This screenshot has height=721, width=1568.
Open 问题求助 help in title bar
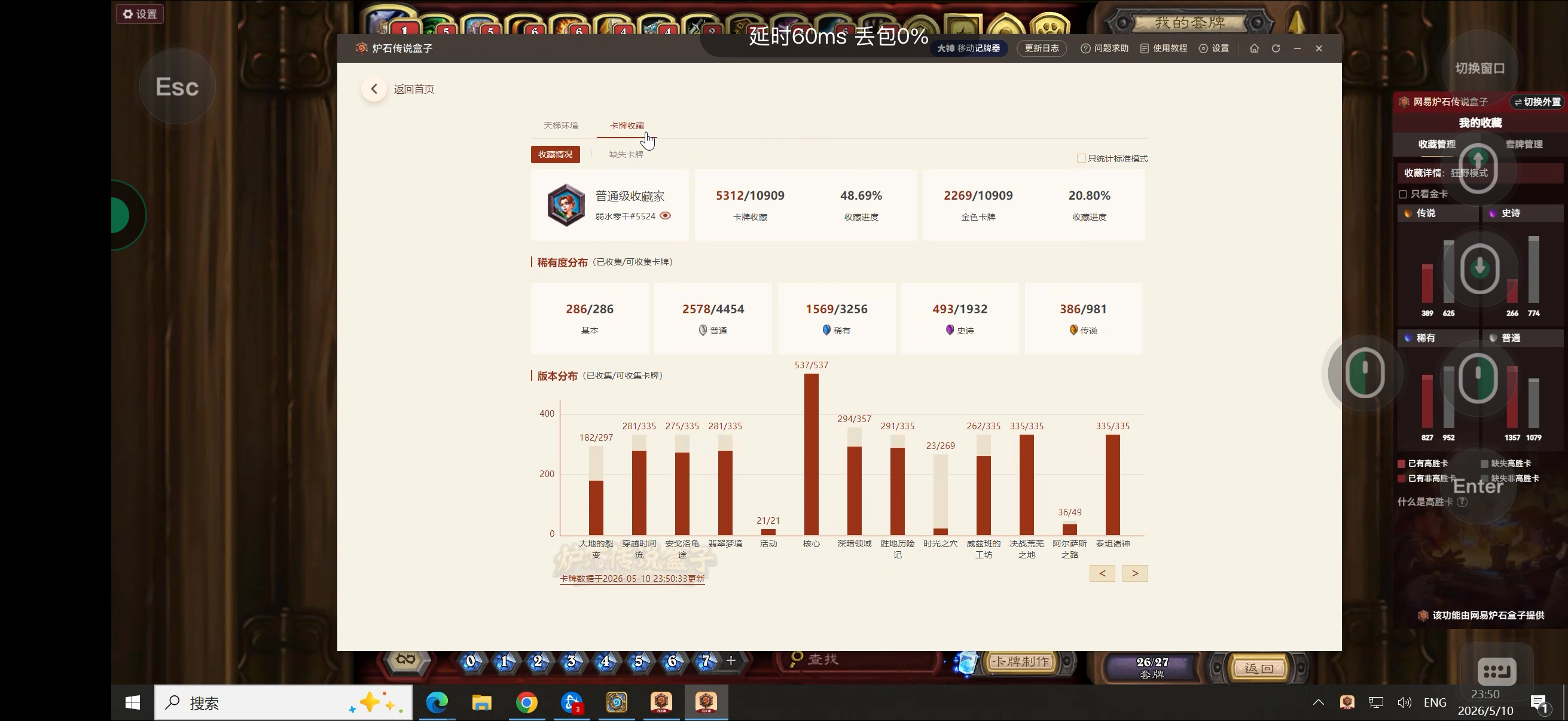tap(1104, 48)
